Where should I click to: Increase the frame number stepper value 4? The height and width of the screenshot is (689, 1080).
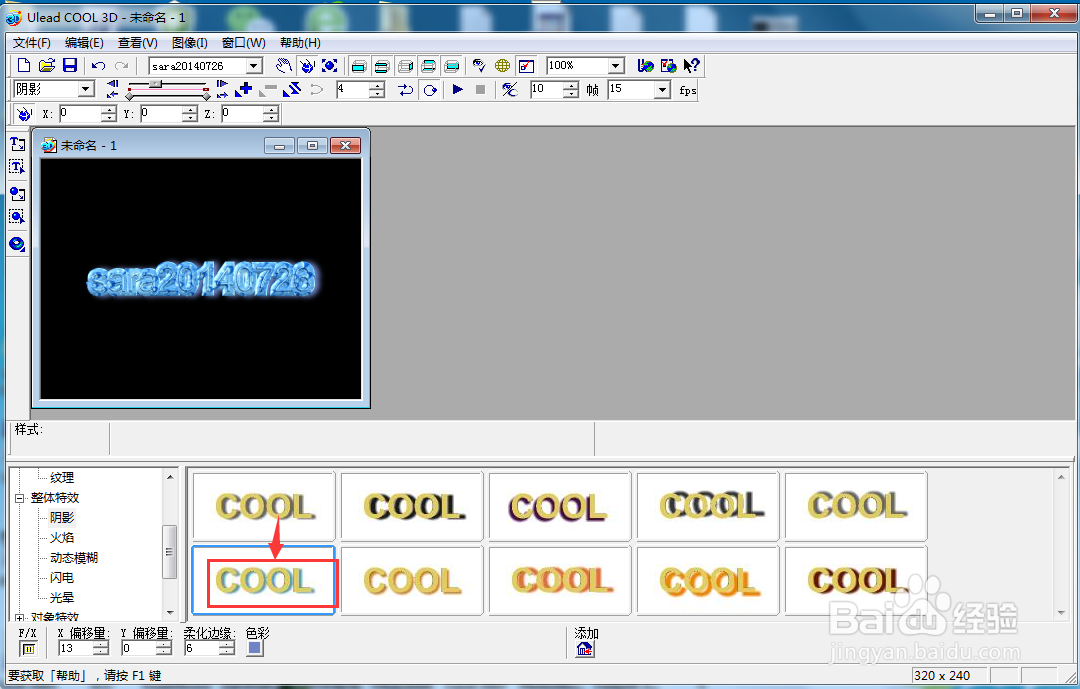click(377, 85)
